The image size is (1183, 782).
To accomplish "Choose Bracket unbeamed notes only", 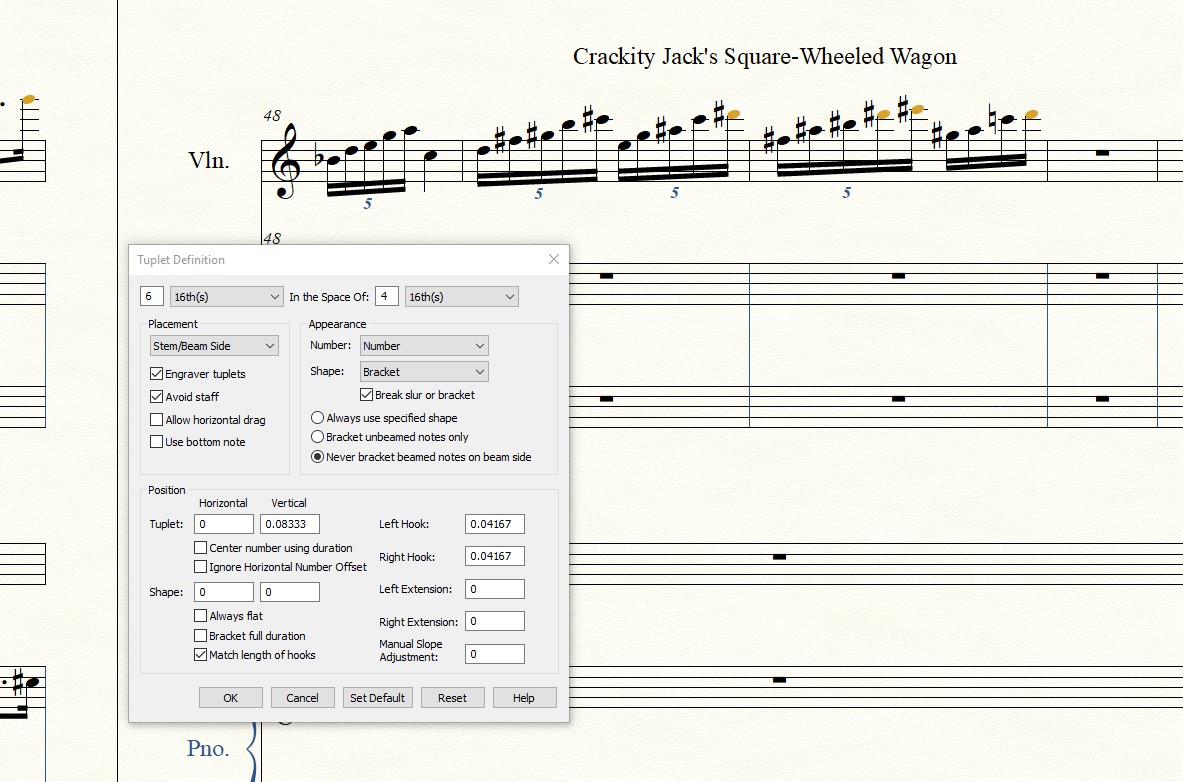I will [318, 437].
